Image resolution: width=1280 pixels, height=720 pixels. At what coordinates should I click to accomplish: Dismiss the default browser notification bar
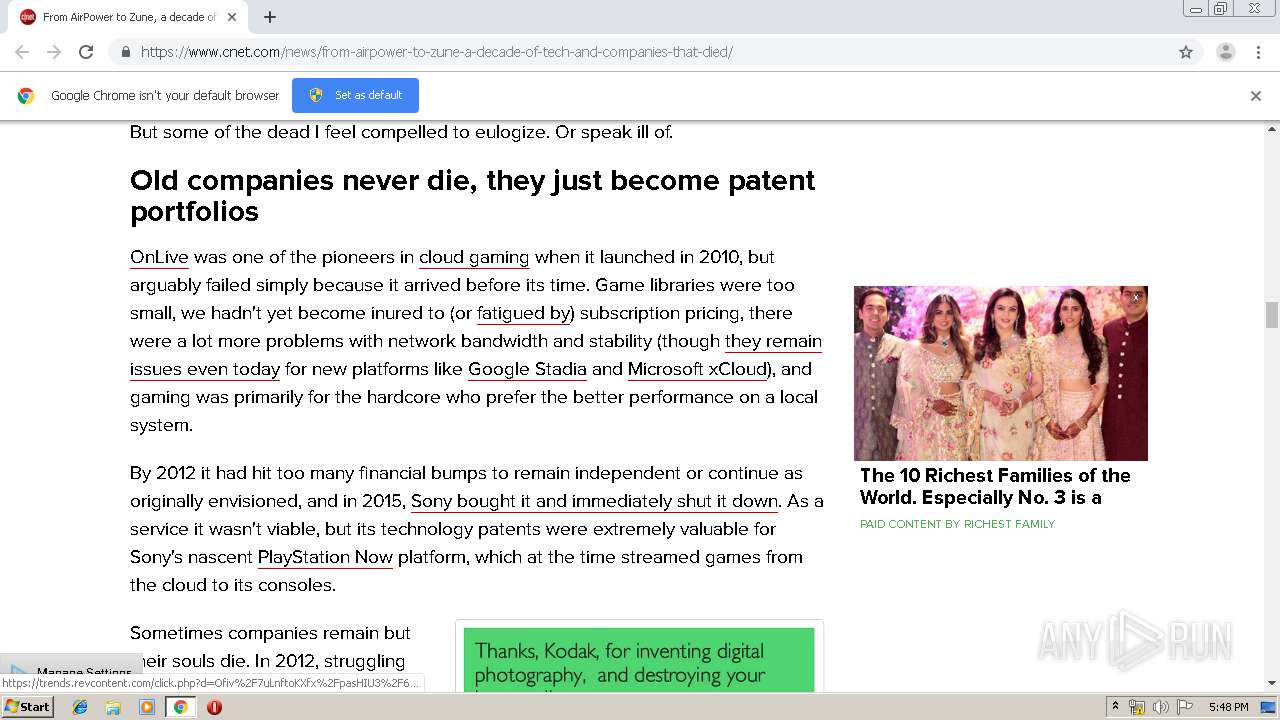[x=1255, y=96]
